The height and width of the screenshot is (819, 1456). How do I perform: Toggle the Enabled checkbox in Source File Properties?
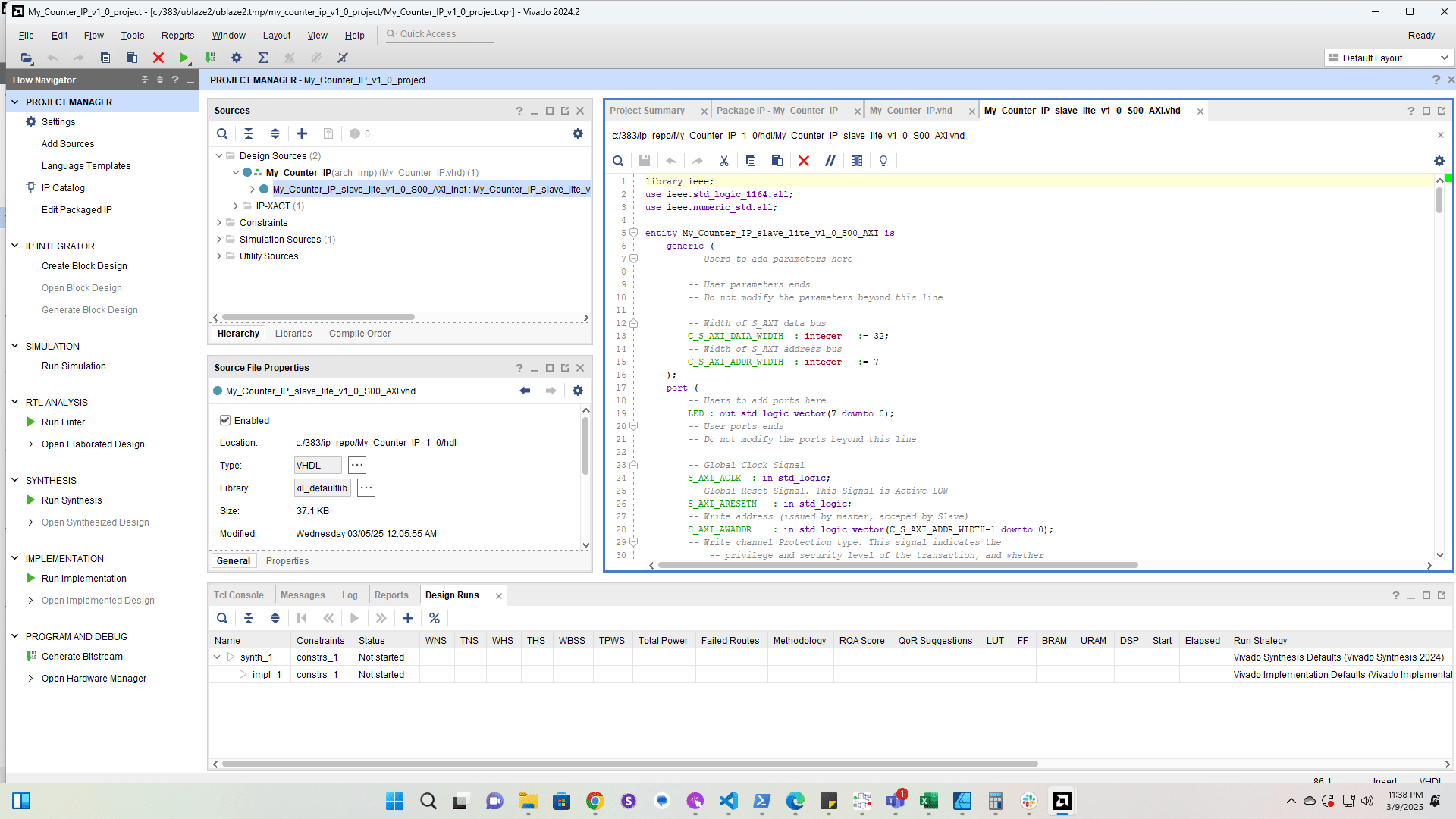tap(225, 420)
